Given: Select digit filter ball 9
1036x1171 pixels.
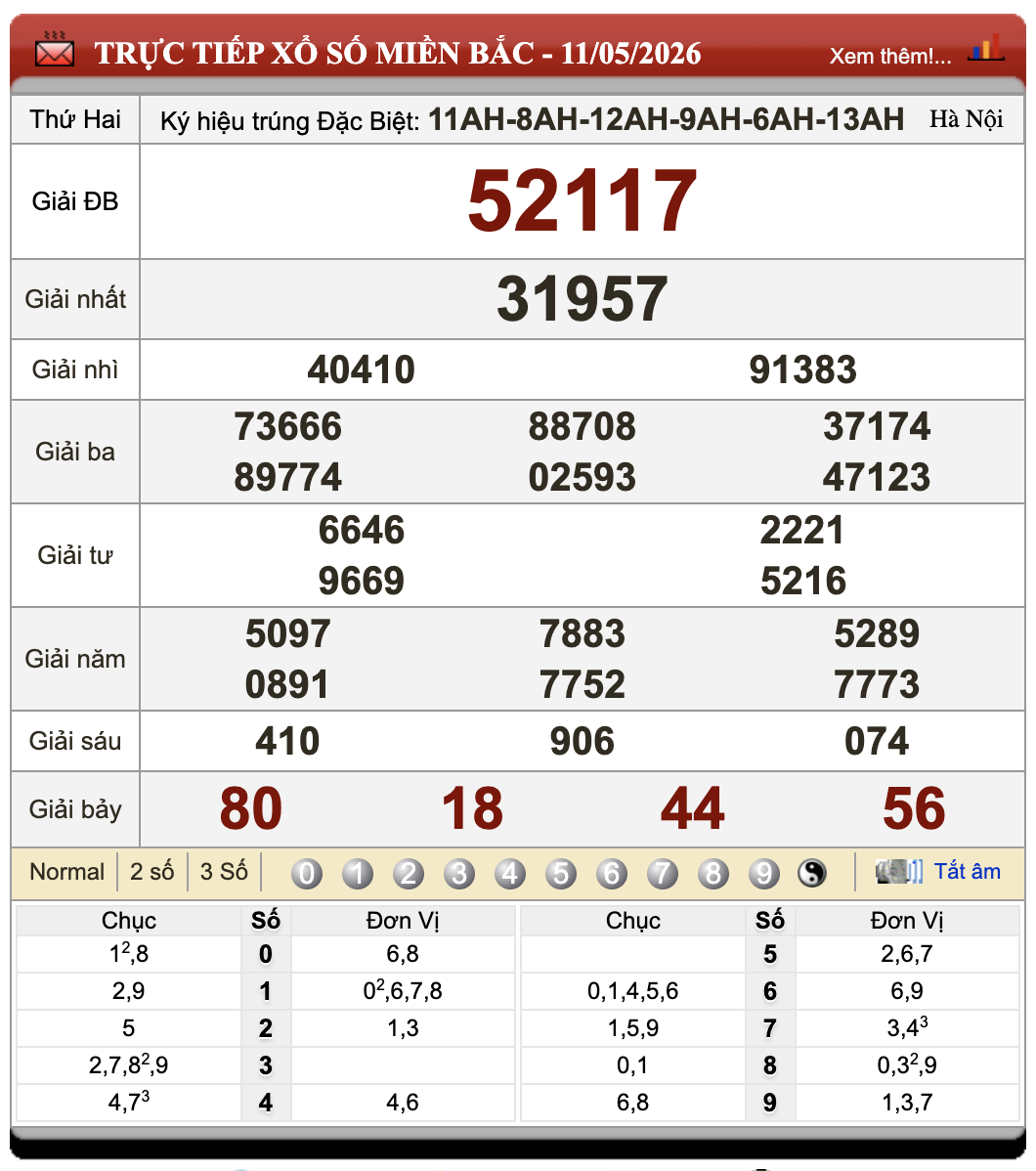Looking at the screenshot, I should (x=764, y=873).
